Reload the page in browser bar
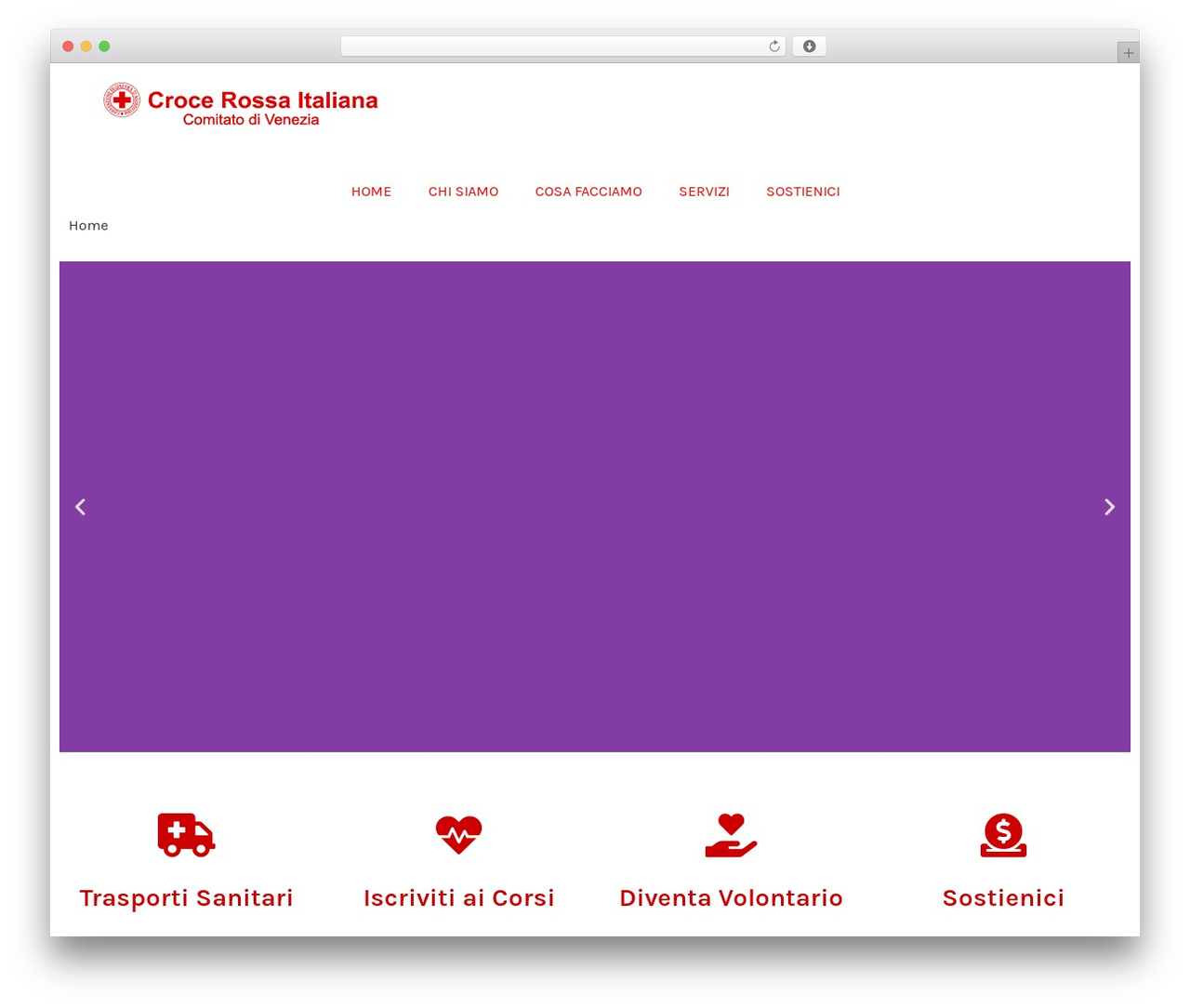Image resolution: width=1190 pixels, height=1008 pixels. 773,46
